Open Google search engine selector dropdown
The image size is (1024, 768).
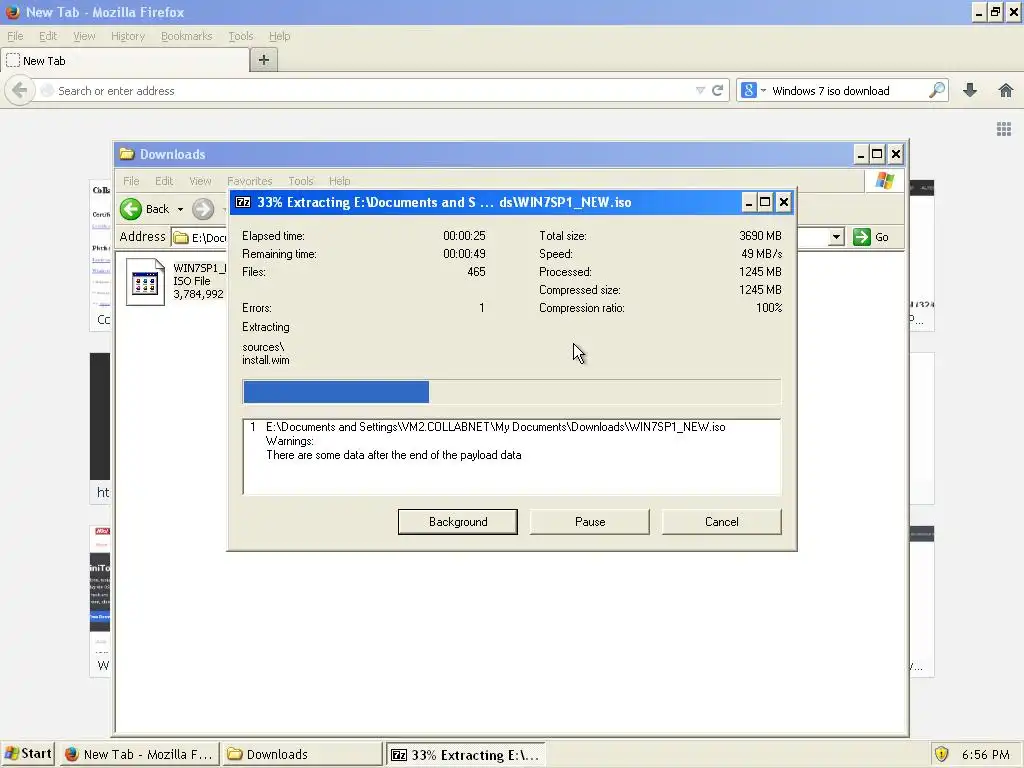coord(753,91)
